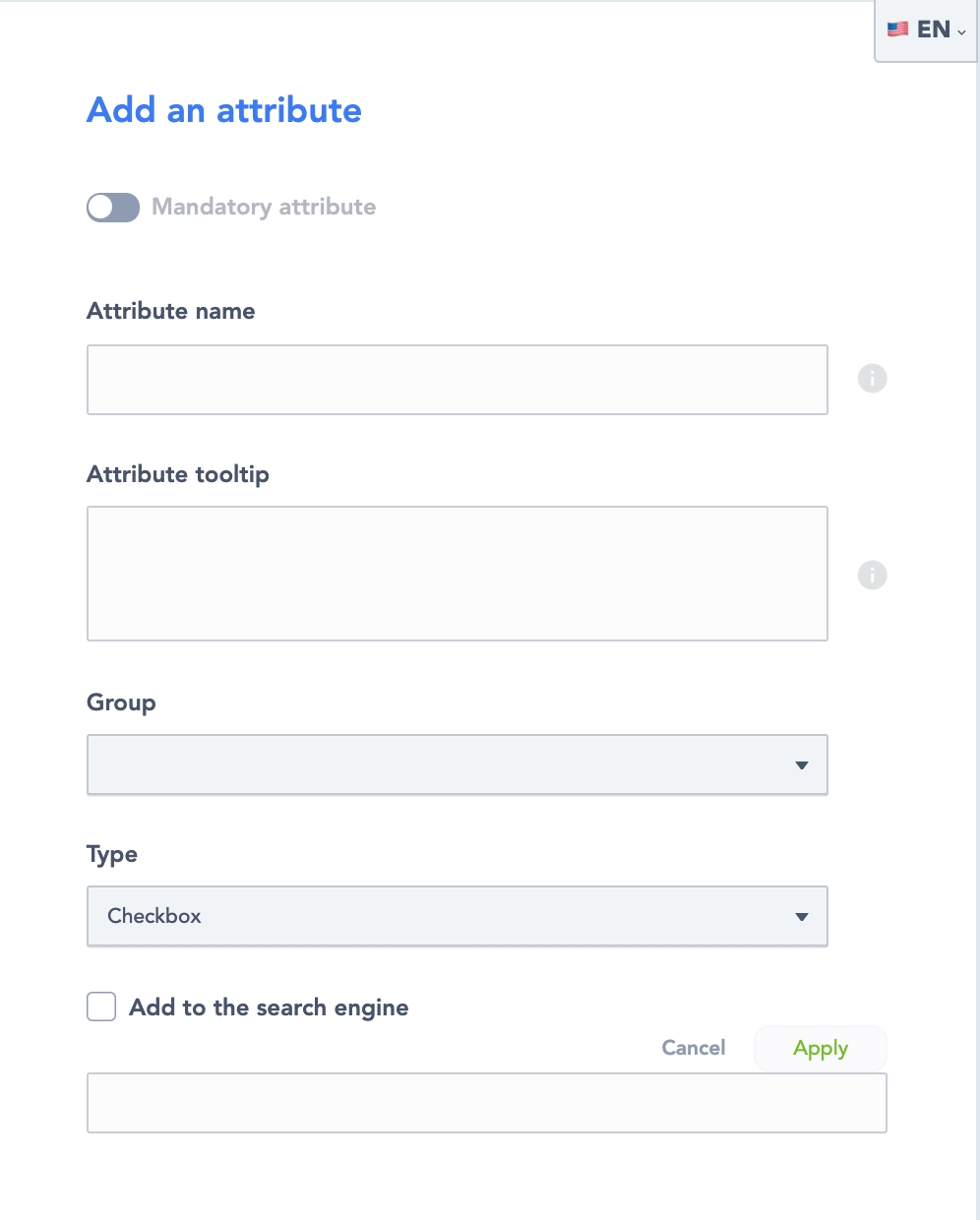Click the 'Add an attribute' heading

224,110
